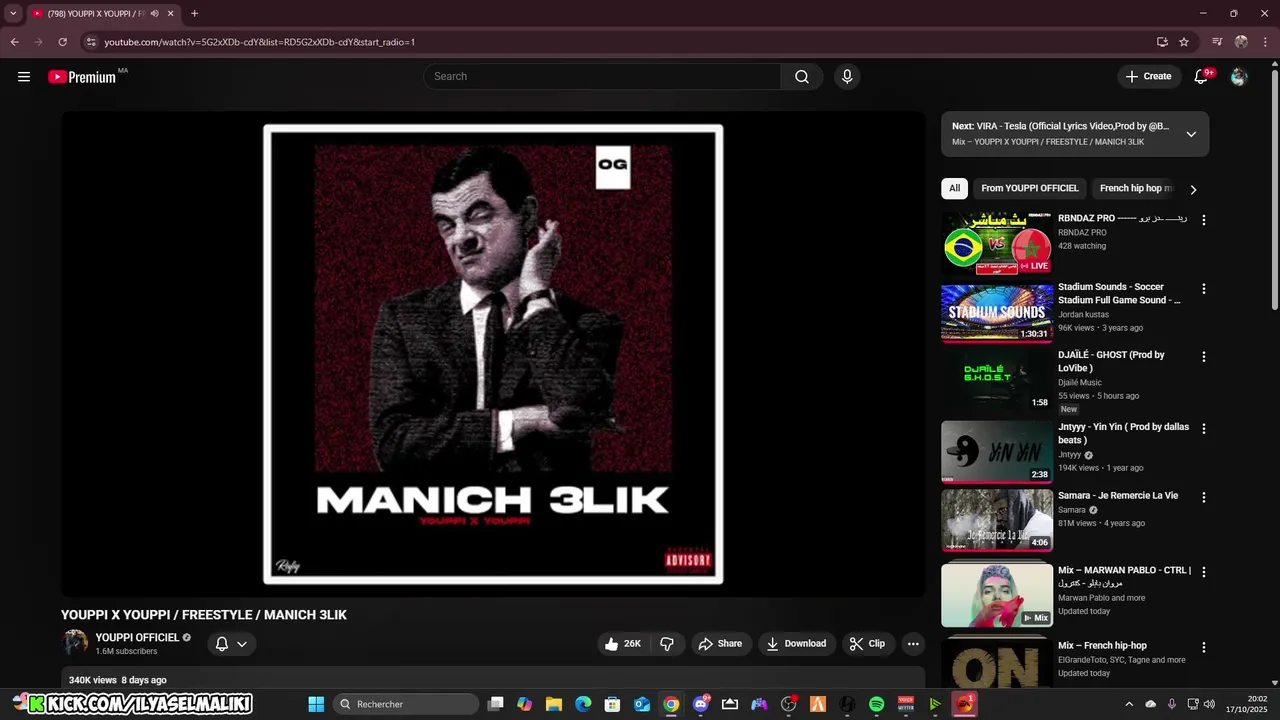
Task: Open File Explorer from taskbar
Action: pos(554,704)
